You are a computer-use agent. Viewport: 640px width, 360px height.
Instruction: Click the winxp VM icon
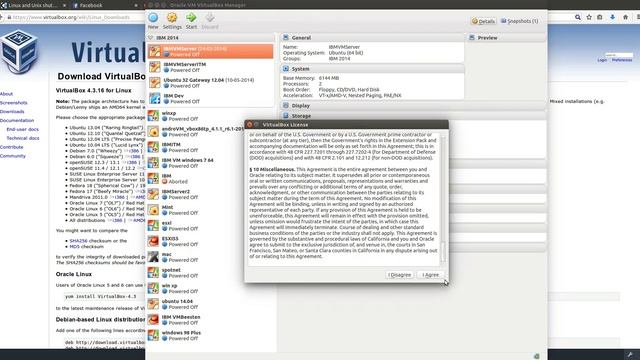(153, 116)
